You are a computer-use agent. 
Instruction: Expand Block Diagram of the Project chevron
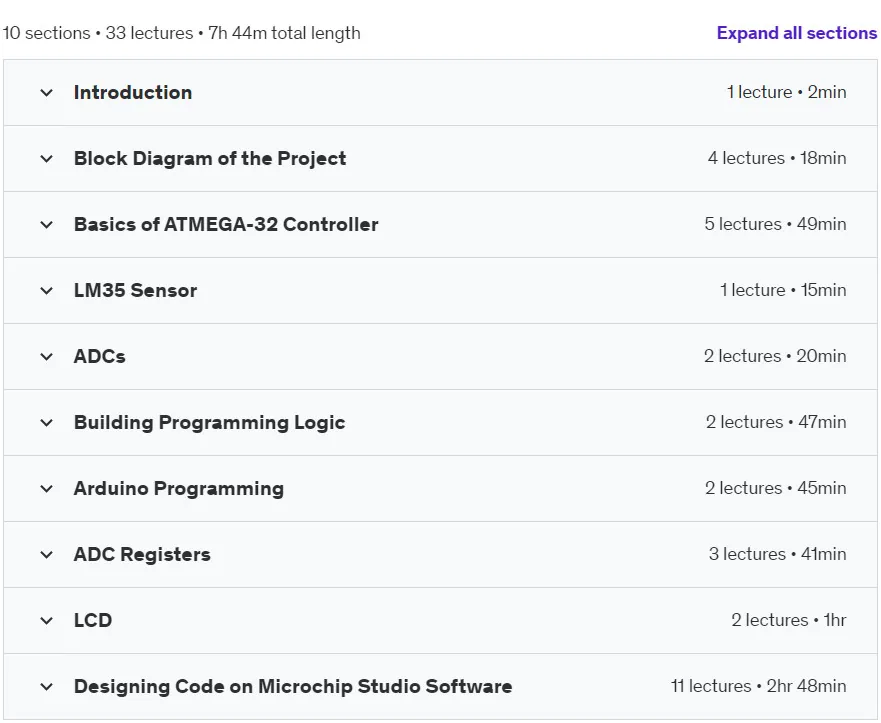click(47, 159)
